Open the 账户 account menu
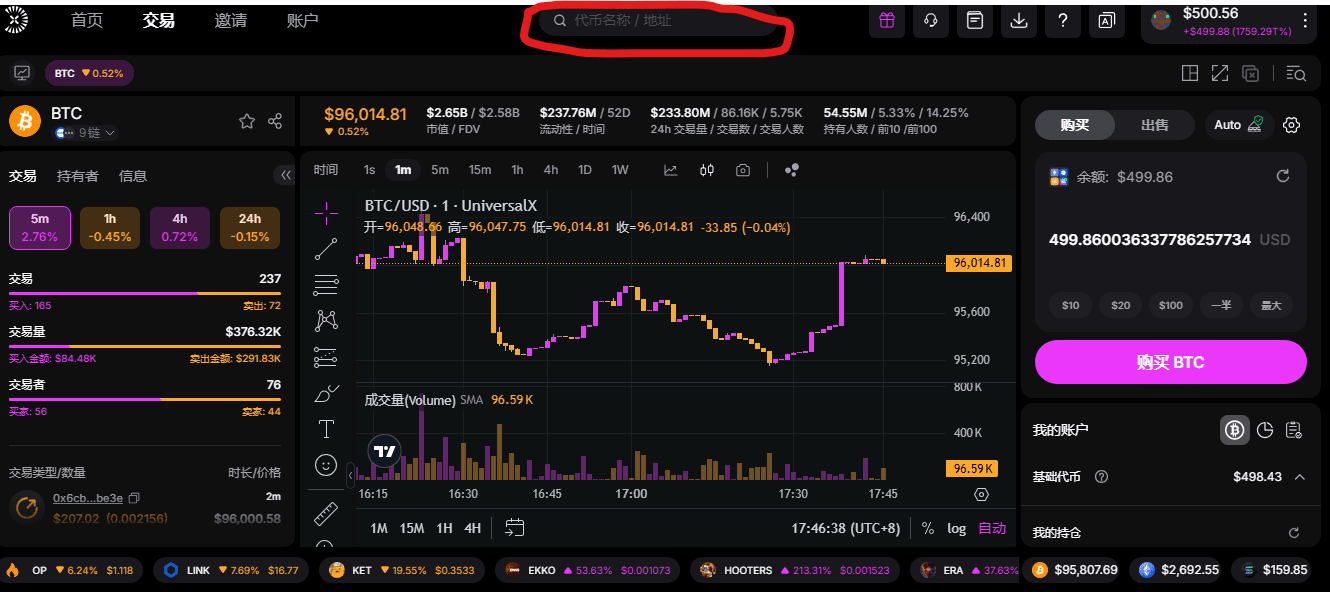 pos(302,20)
